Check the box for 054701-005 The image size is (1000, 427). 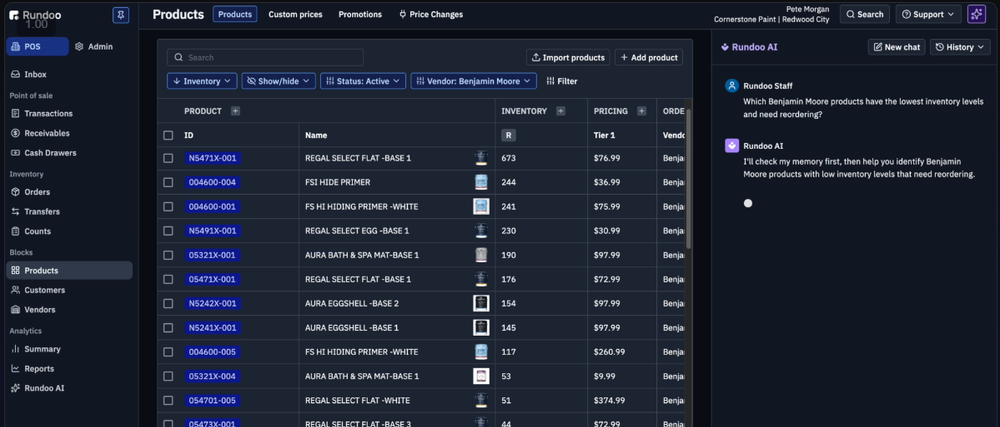[x=168, y=400]
